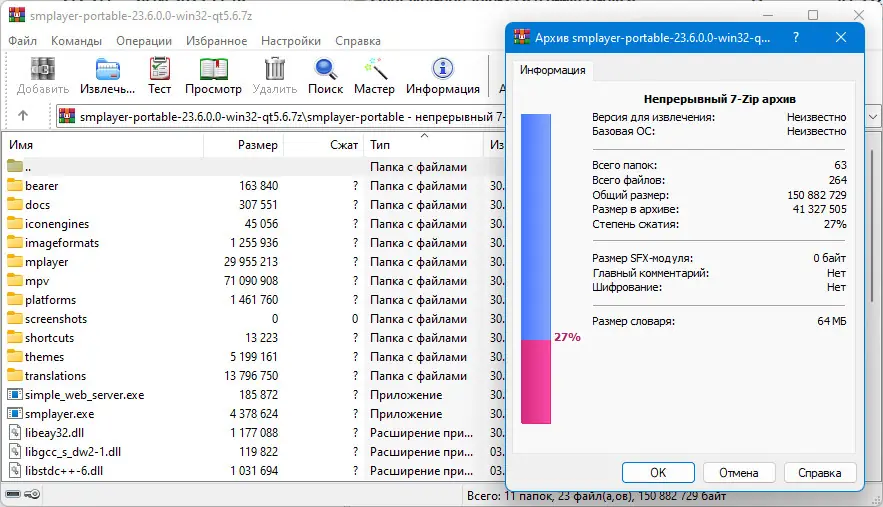Click the Отмена button

click(x=739, y=473)
